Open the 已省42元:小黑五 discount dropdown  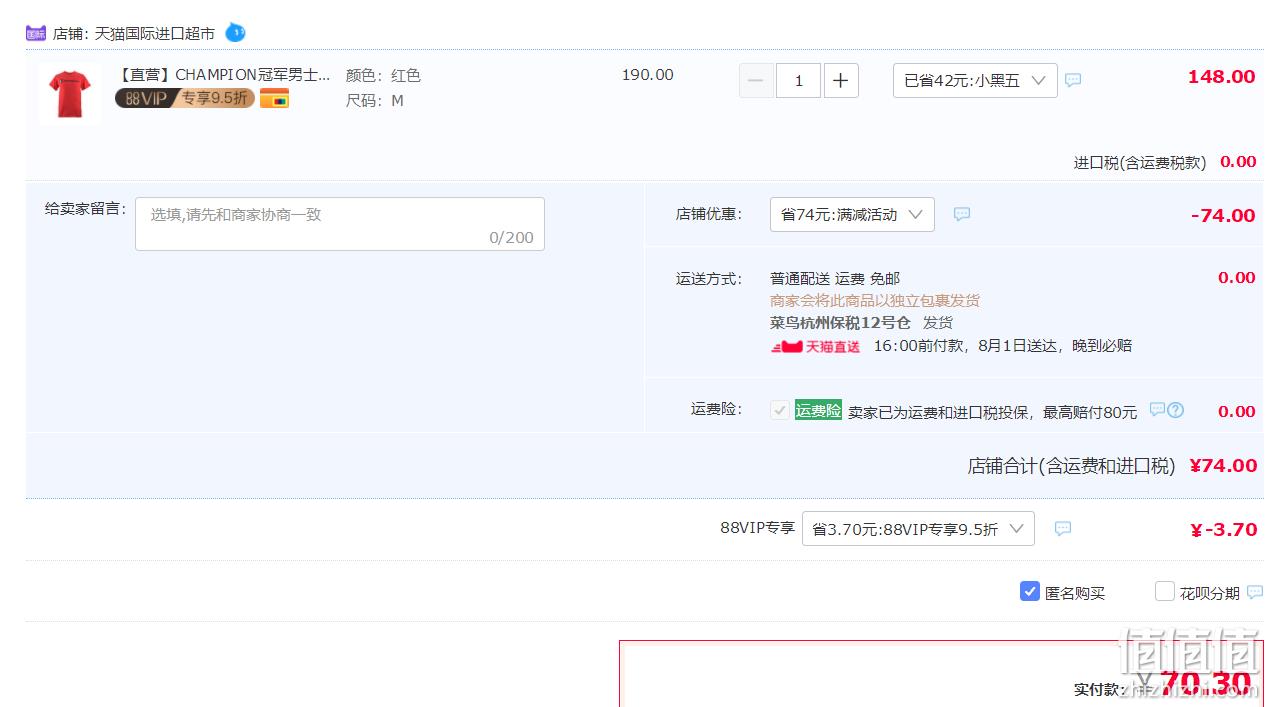pyautogui.click(x=975, y=81)
